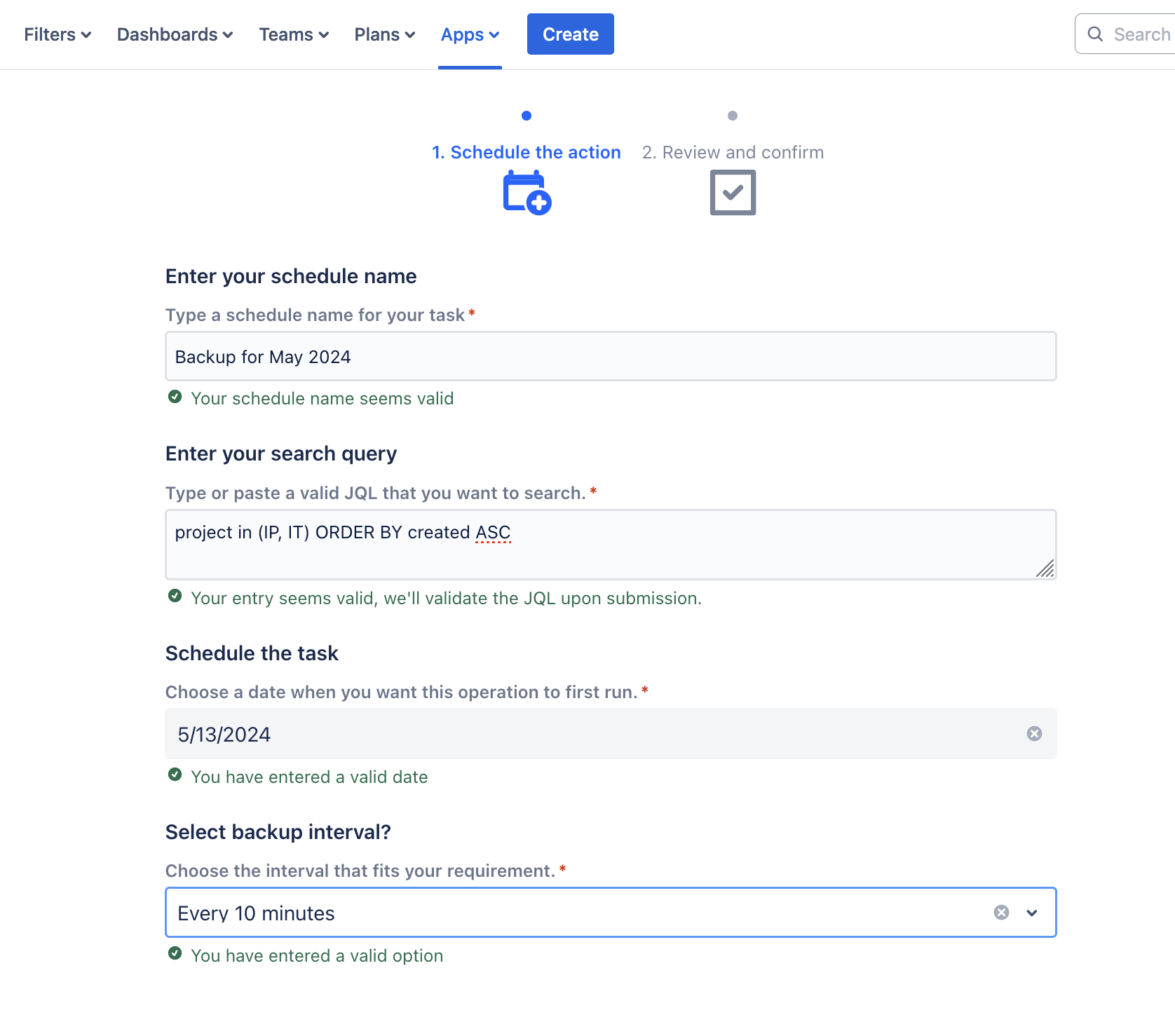Click the blue step one dot

[527, 116]
